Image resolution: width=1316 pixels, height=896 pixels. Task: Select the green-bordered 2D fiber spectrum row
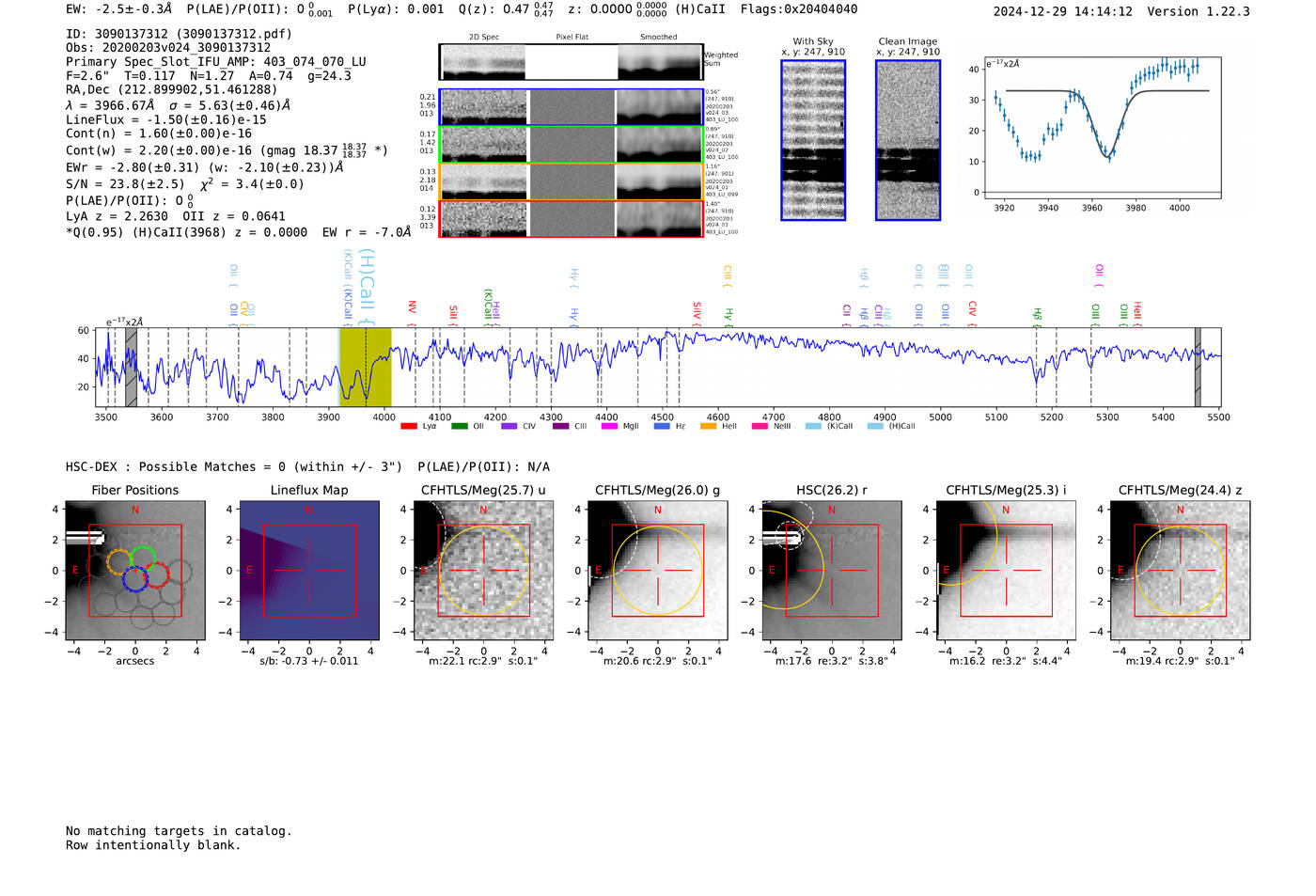coord(571,145)
